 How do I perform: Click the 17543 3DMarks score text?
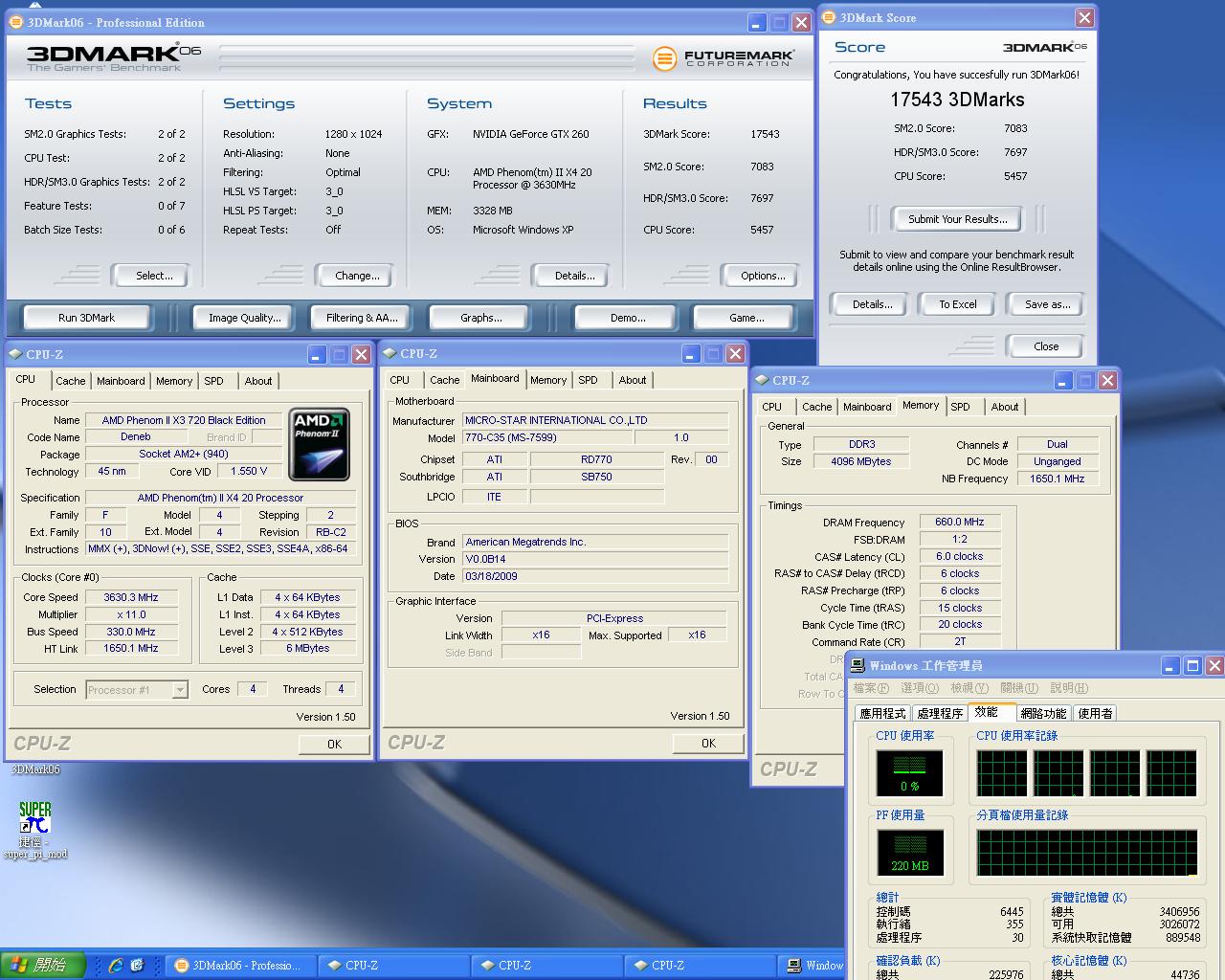pos(957,100)
